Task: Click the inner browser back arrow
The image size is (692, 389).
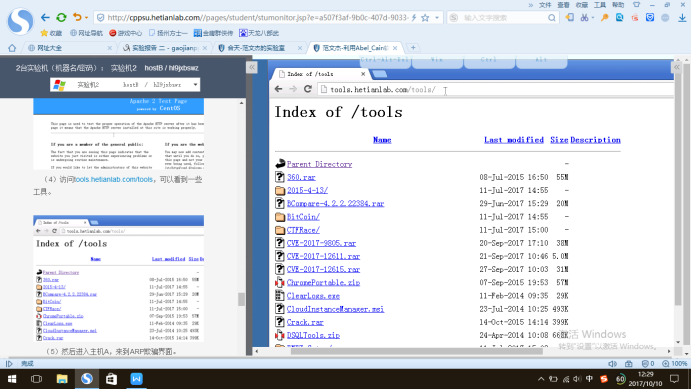Action: (278, 89)
